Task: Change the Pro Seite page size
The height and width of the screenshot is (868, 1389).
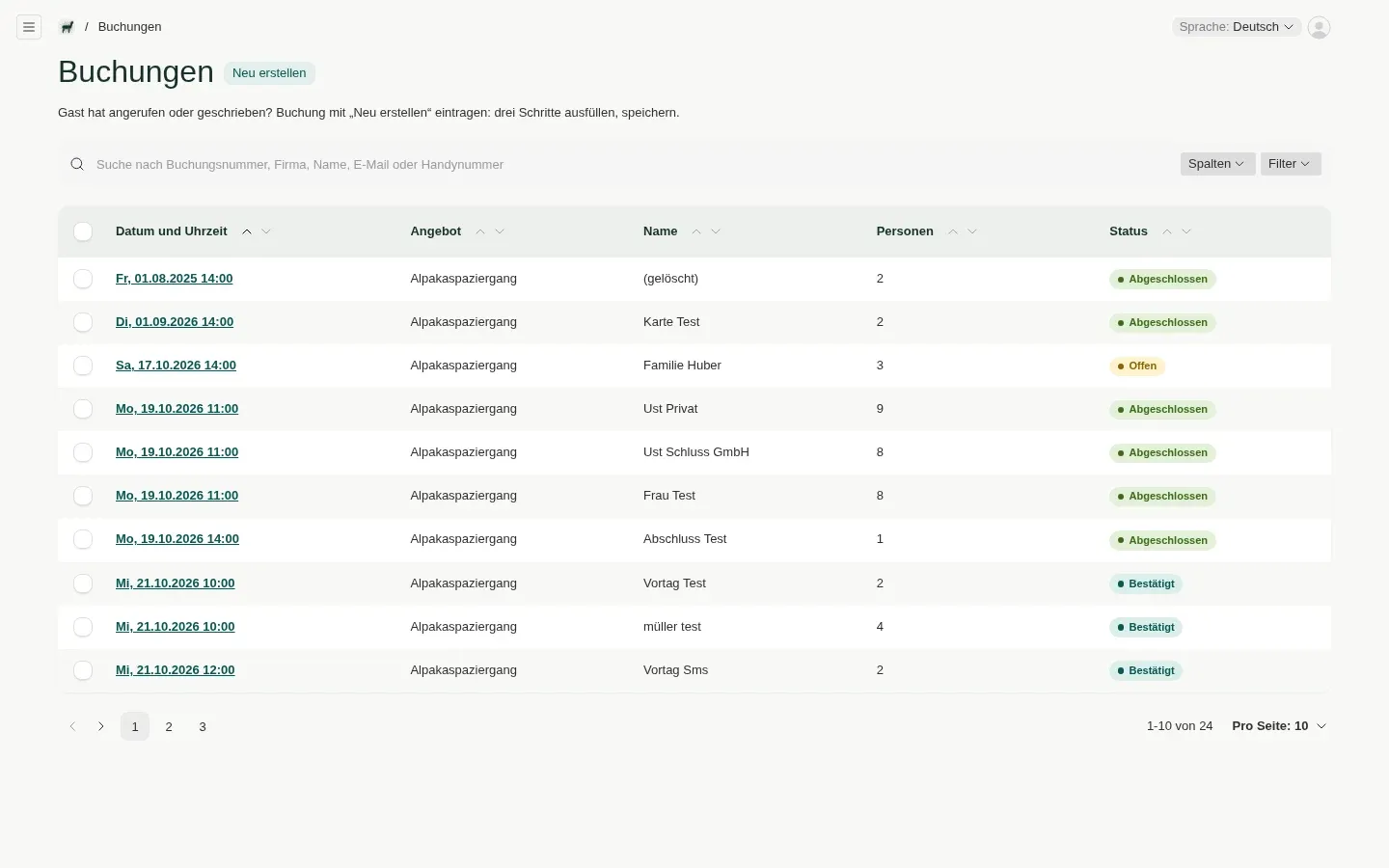Action: [x=1279, y=726]
